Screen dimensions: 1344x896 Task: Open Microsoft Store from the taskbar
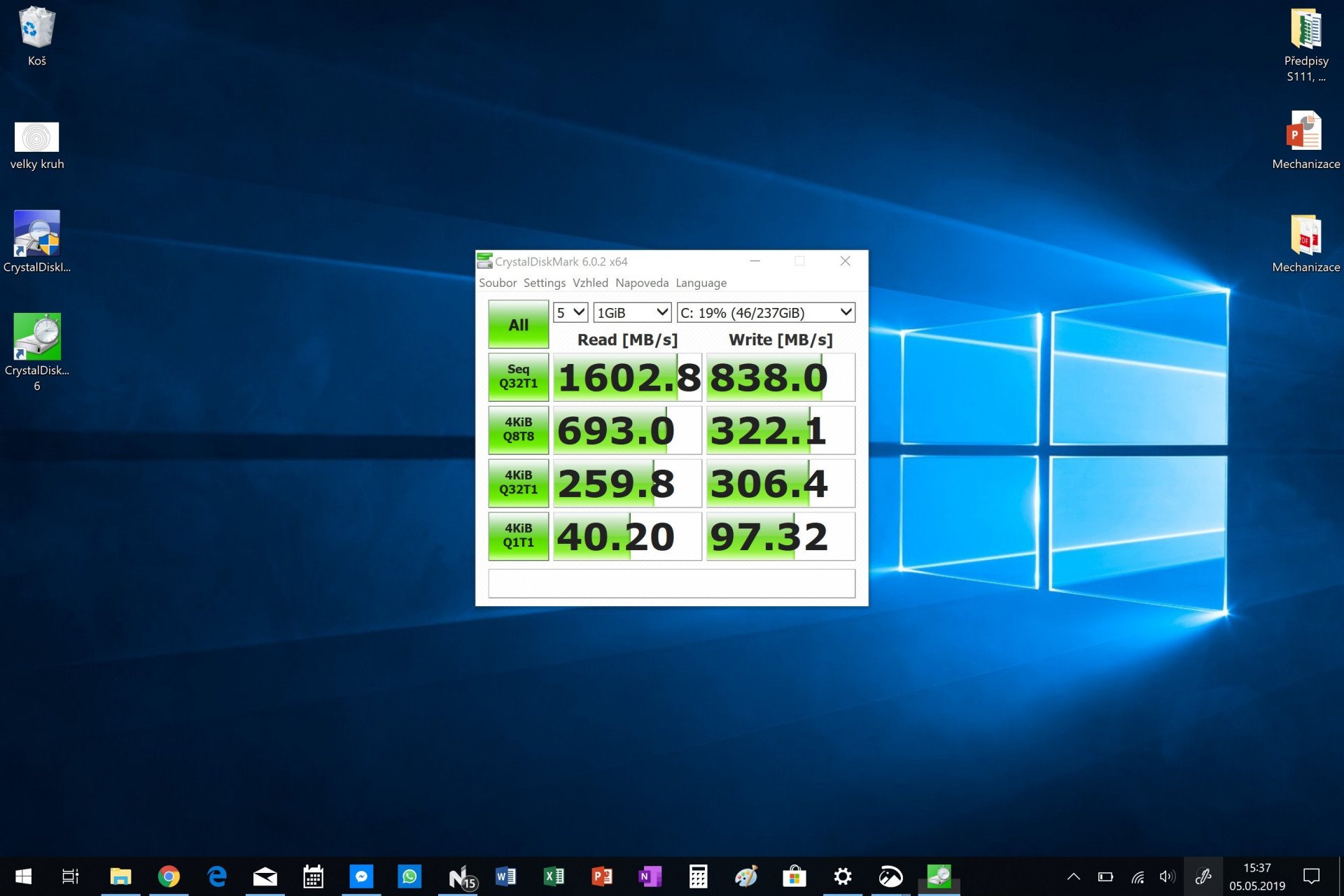click(x=794, y=876)
